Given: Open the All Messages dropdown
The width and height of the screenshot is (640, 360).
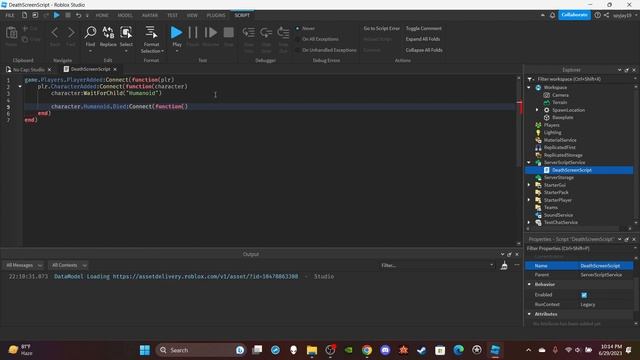Looking at the screenshot, I should point(23,265).
